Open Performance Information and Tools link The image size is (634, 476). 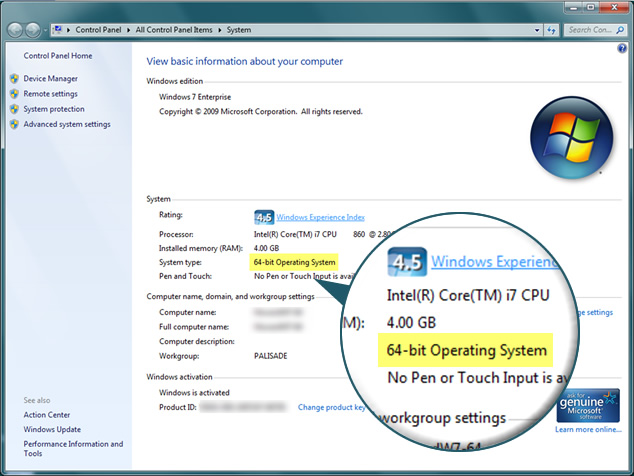tap(73, 448)
